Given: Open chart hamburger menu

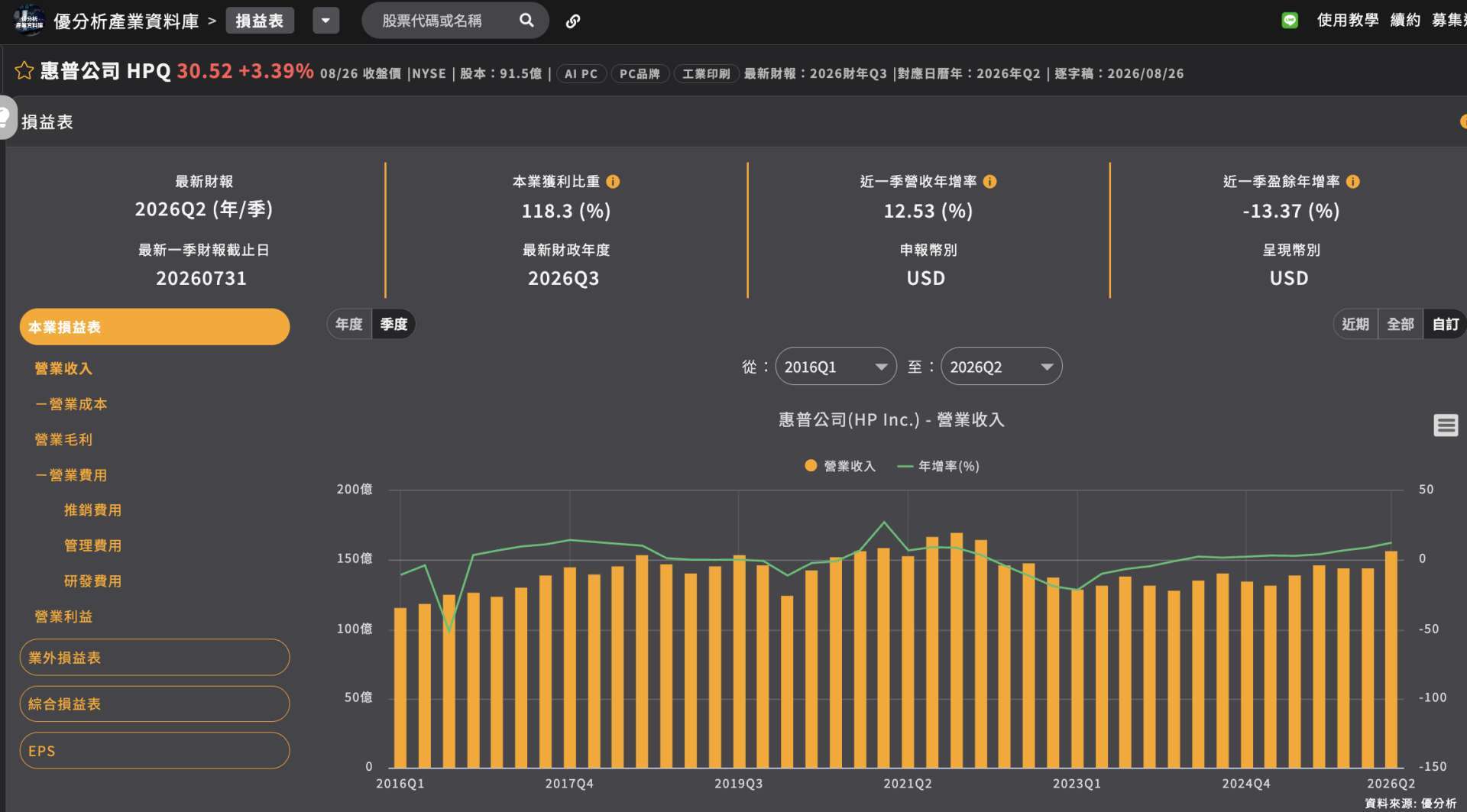Looking at the screenshot, I should [x=1446, y=425].
